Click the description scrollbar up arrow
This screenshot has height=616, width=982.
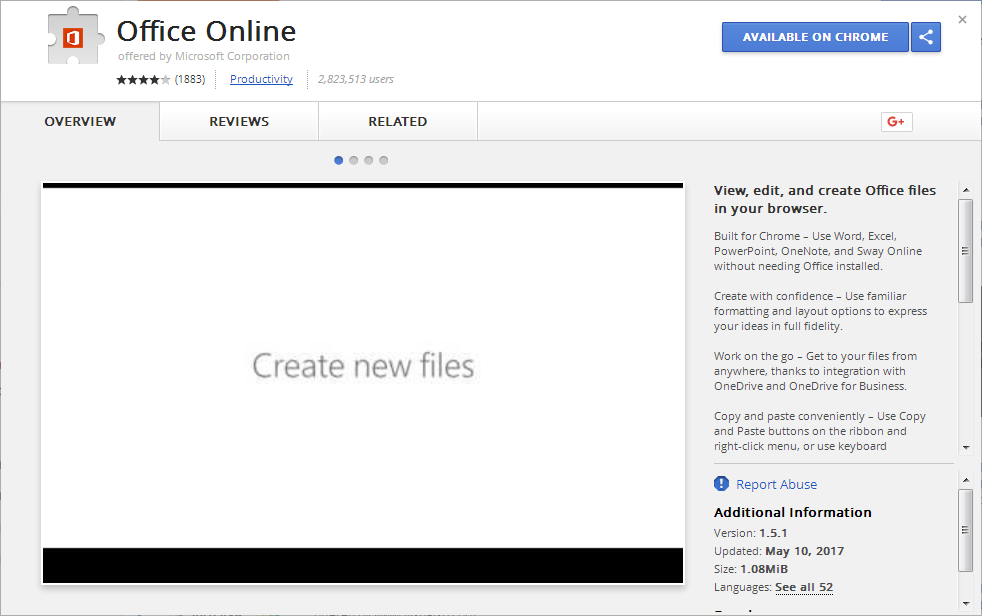[966, 190]
